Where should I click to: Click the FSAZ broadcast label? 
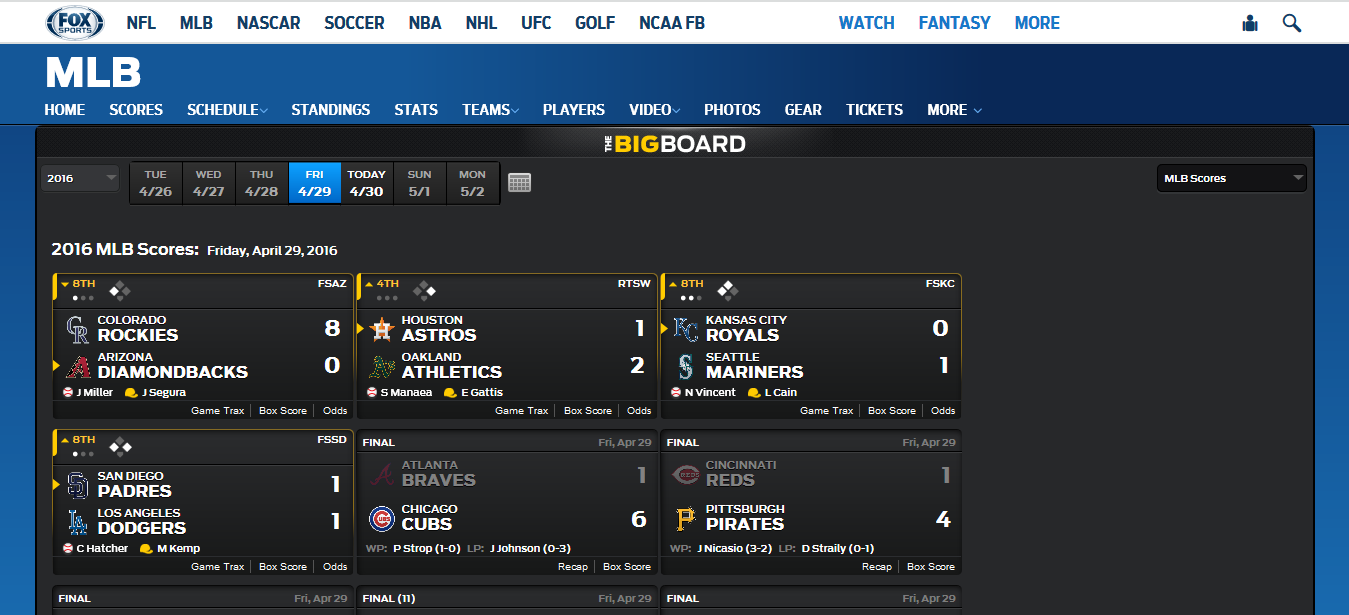pos(332,284)
